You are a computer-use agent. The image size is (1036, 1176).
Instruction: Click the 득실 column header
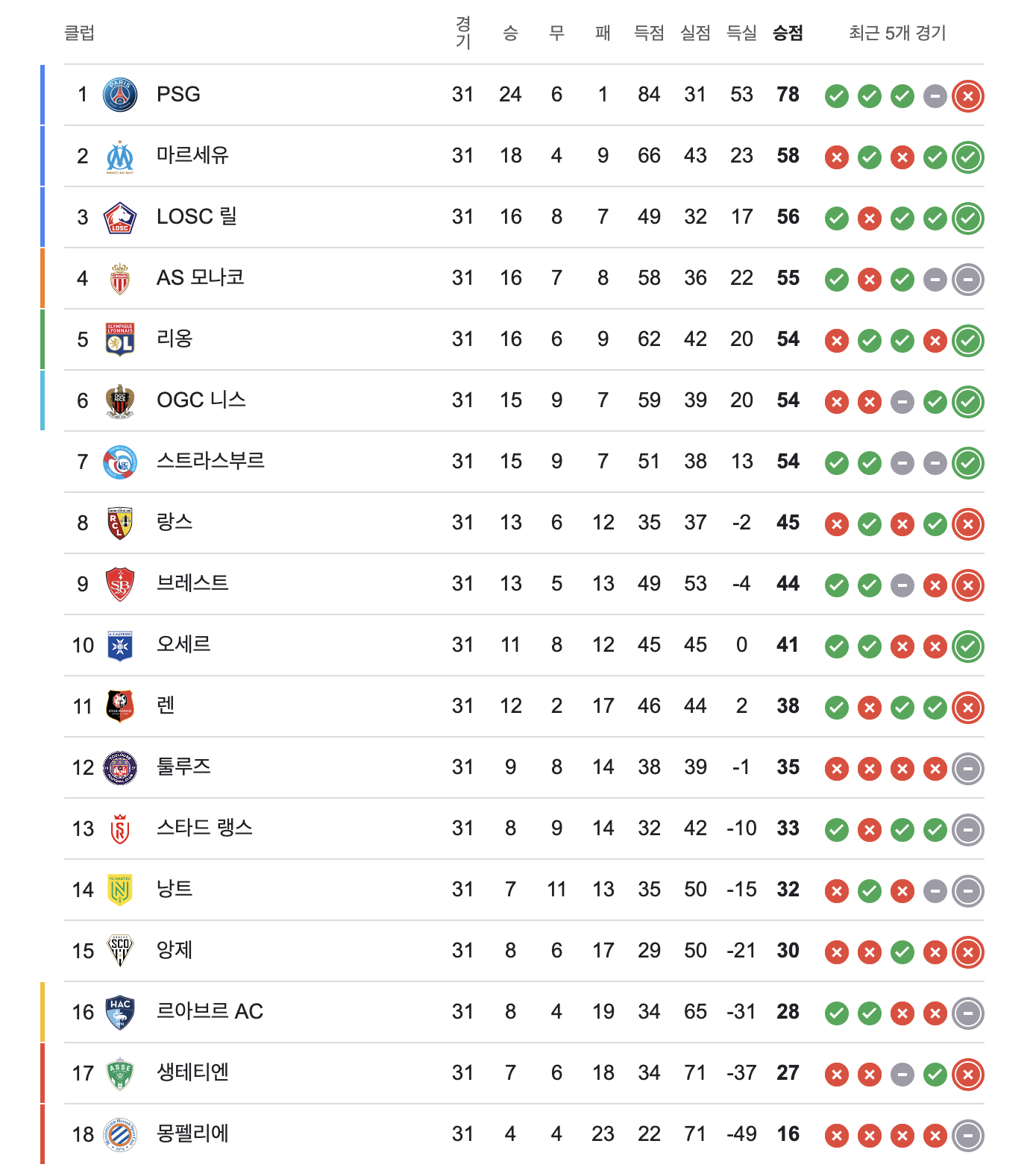click(741, 33)
